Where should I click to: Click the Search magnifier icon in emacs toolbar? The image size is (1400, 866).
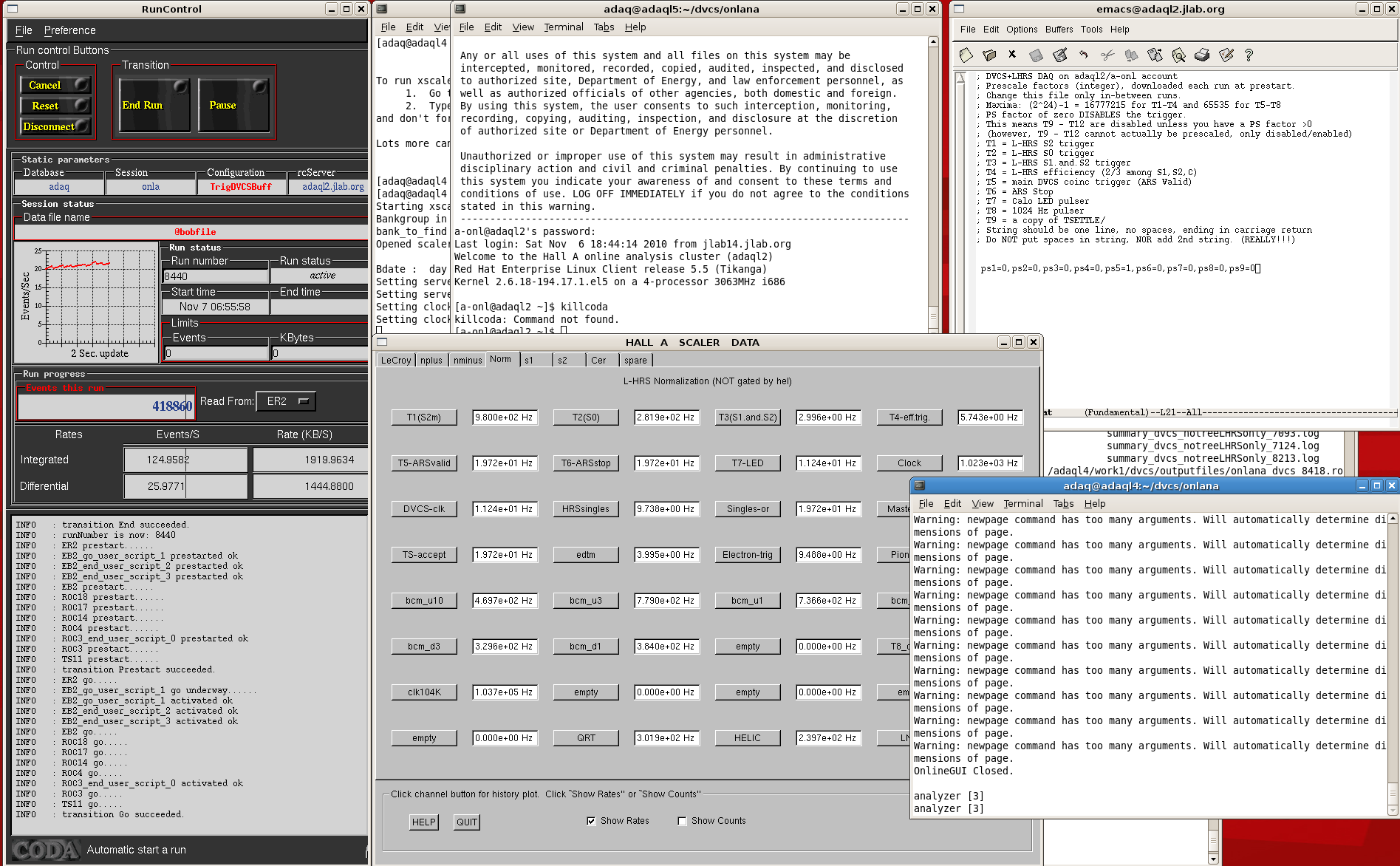(1178, 55)
